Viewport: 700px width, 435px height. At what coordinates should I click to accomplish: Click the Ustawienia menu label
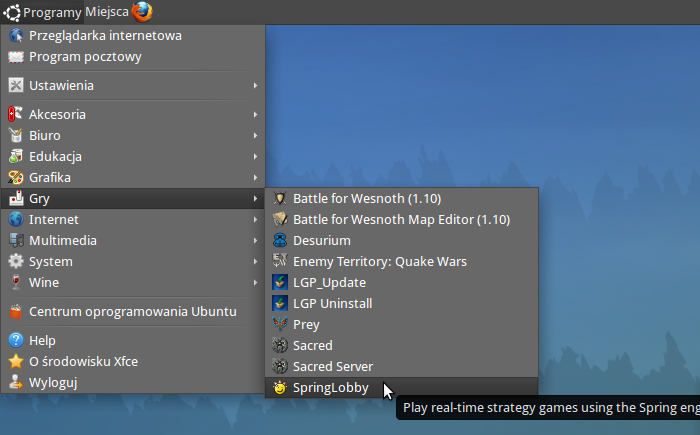pos(61,85)
